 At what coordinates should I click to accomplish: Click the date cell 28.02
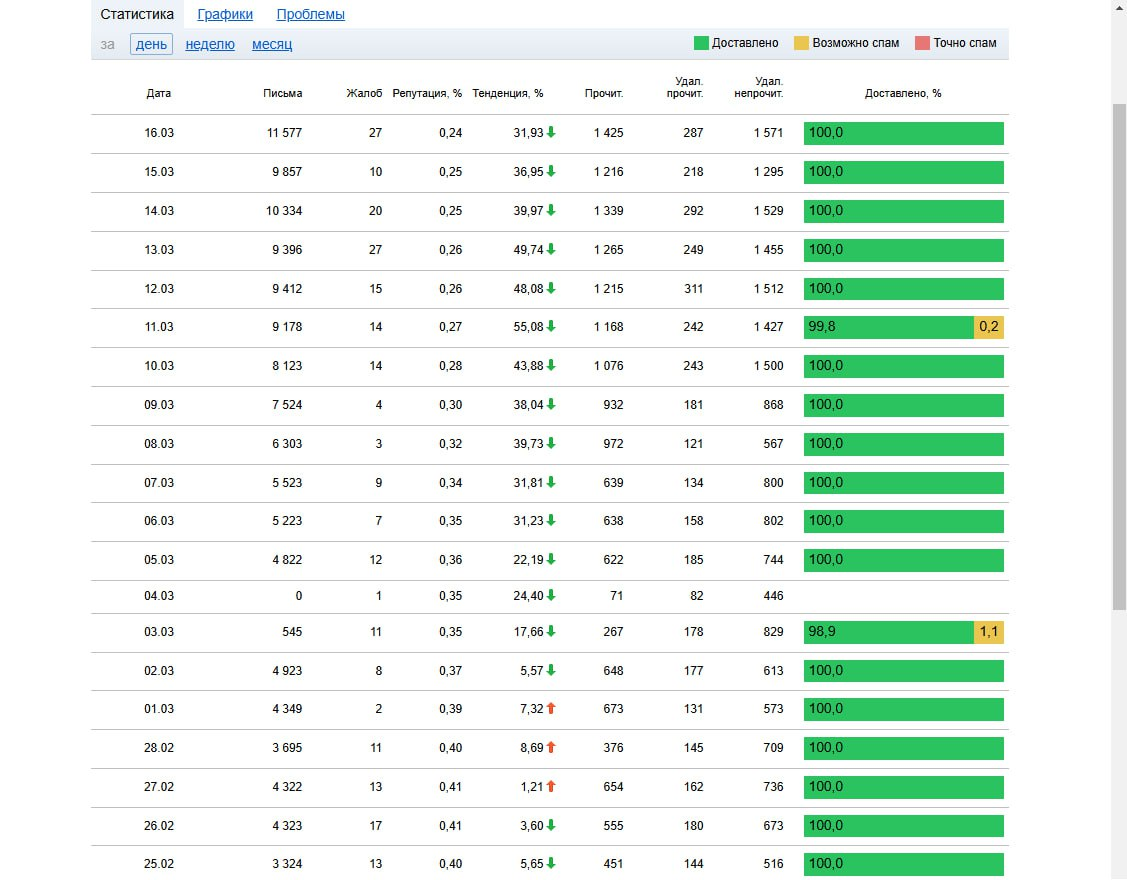[x=159, y=748]
